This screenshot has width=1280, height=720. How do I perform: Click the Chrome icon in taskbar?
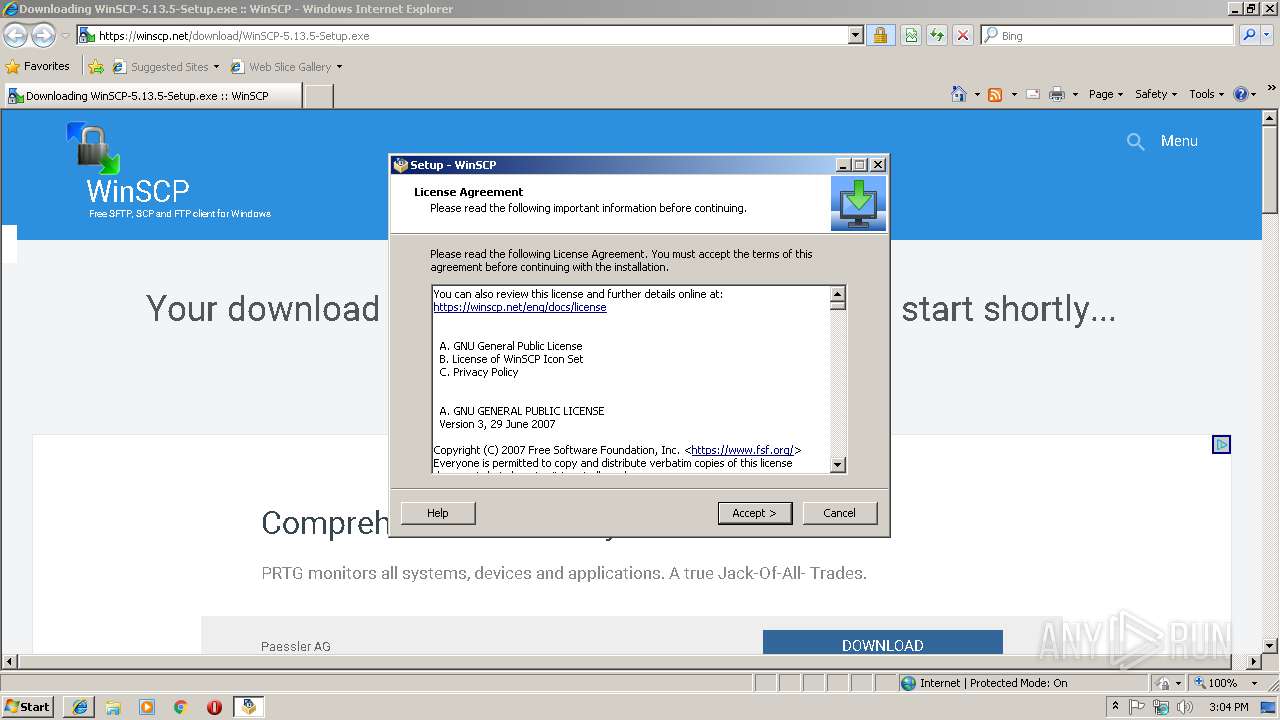181,707
